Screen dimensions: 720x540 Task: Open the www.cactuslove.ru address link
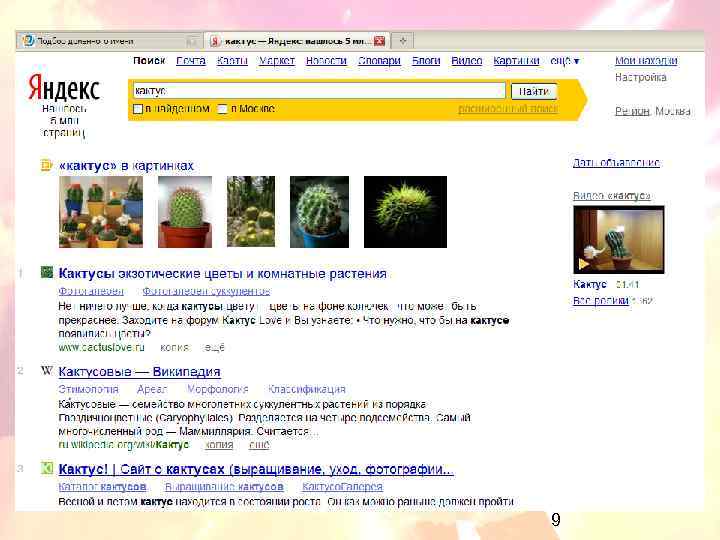coord(101,347)
